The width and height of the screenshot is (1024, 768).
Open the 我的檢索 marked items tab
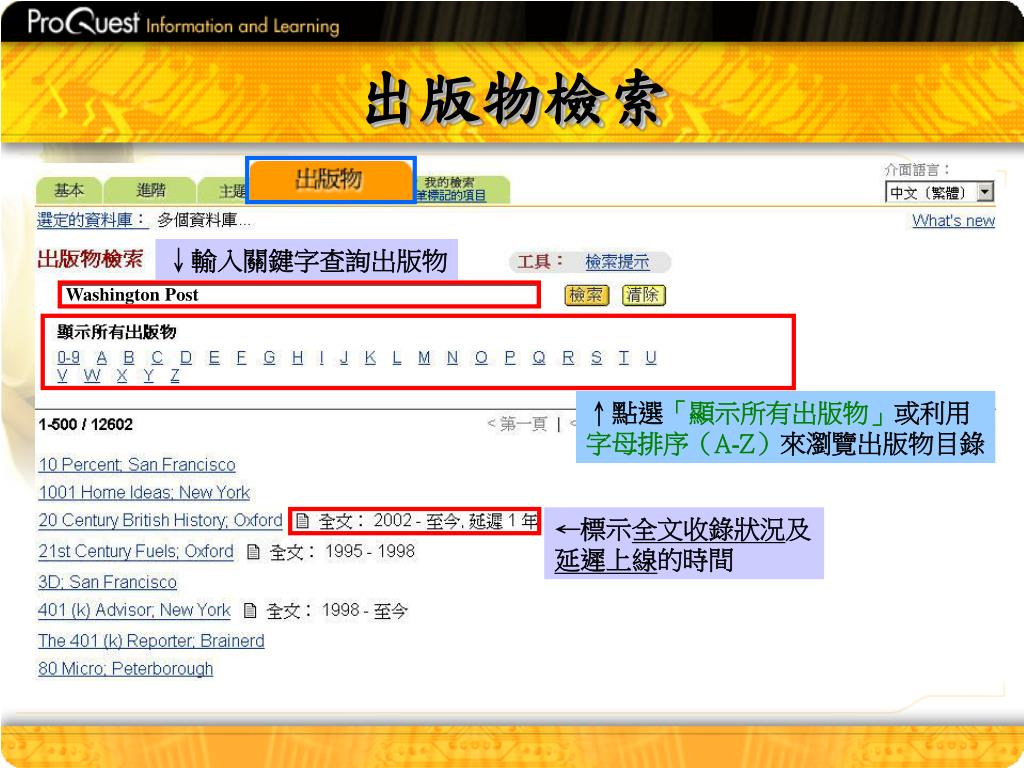tap(461, 189)
